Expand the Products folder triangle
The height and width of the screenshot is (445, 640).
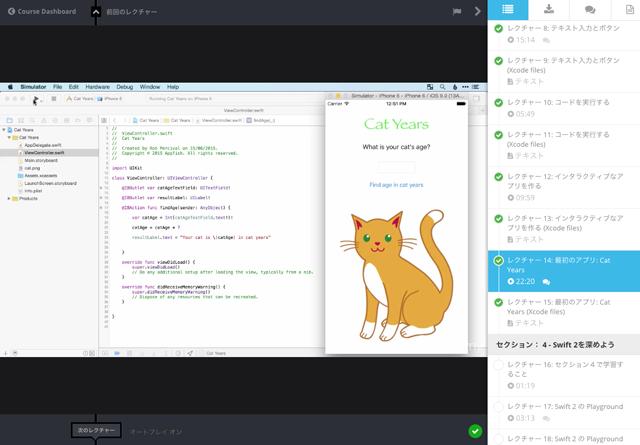pyautogui.click(x=9, y=198)
